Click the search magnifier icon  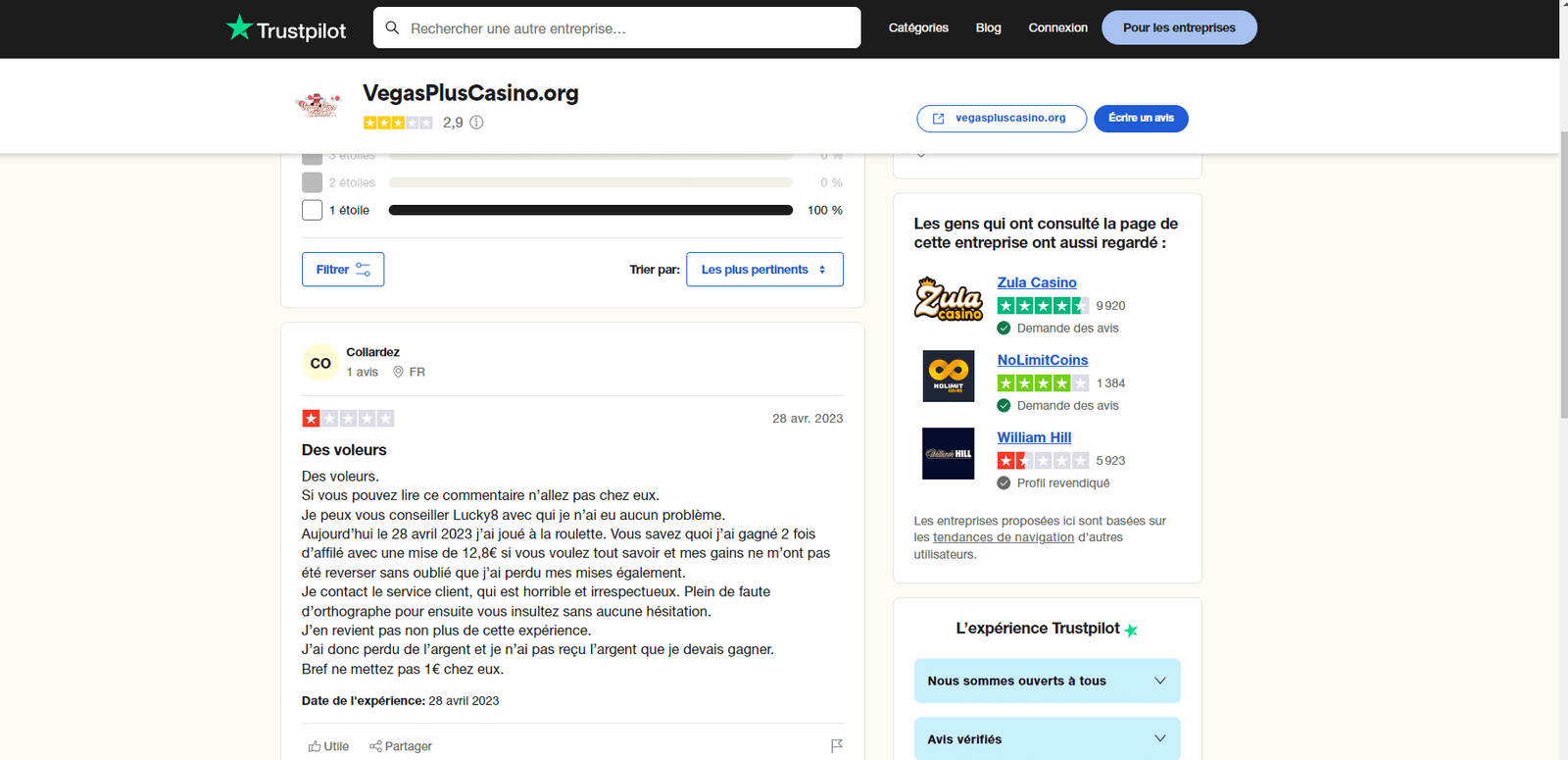(392, 27)
